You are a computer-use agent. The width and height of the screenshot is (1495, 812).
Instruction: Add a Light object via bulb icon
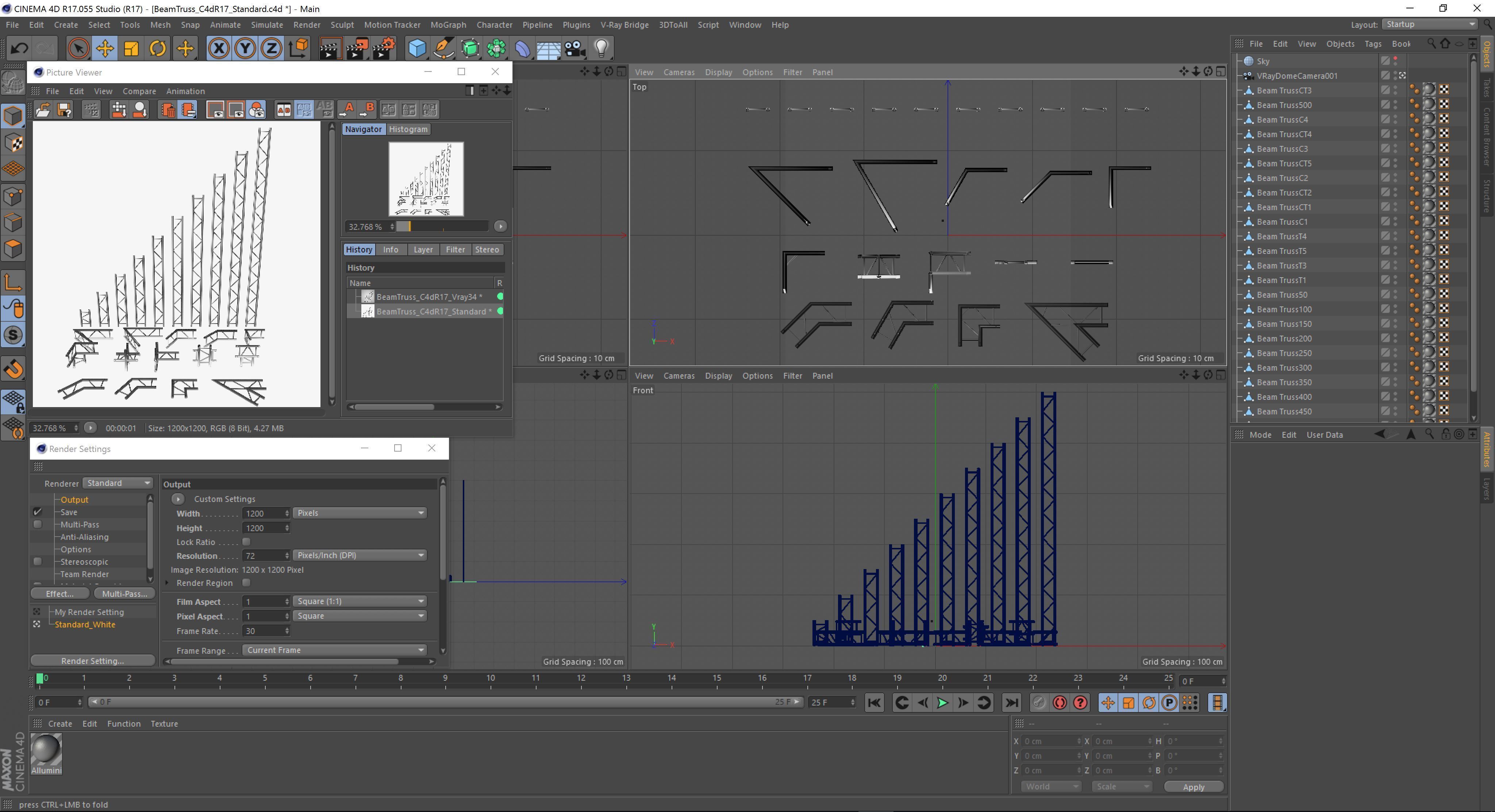602,48
